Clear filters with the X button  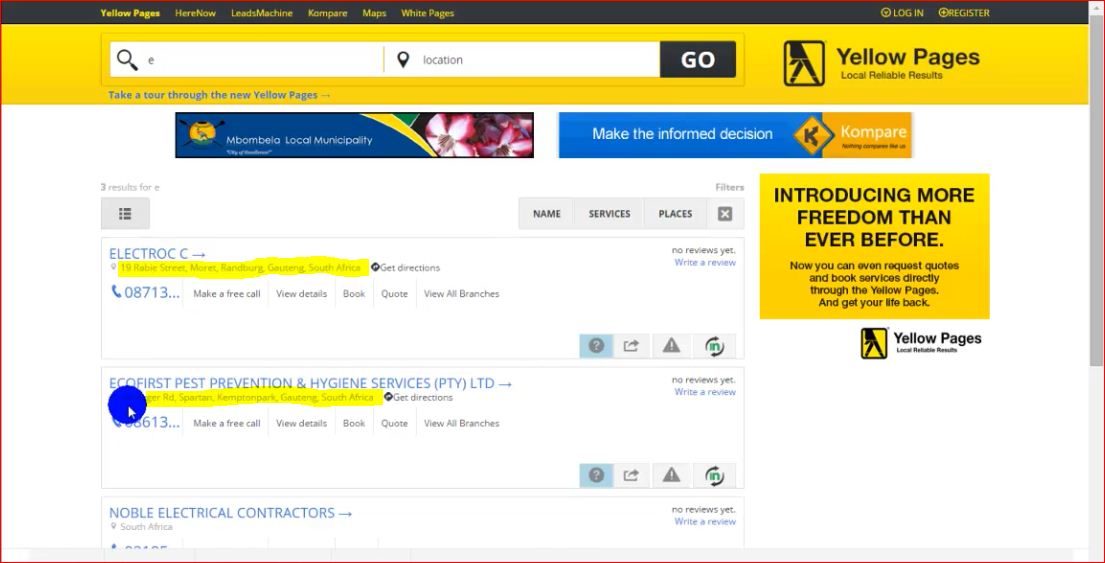coord(725,214)
